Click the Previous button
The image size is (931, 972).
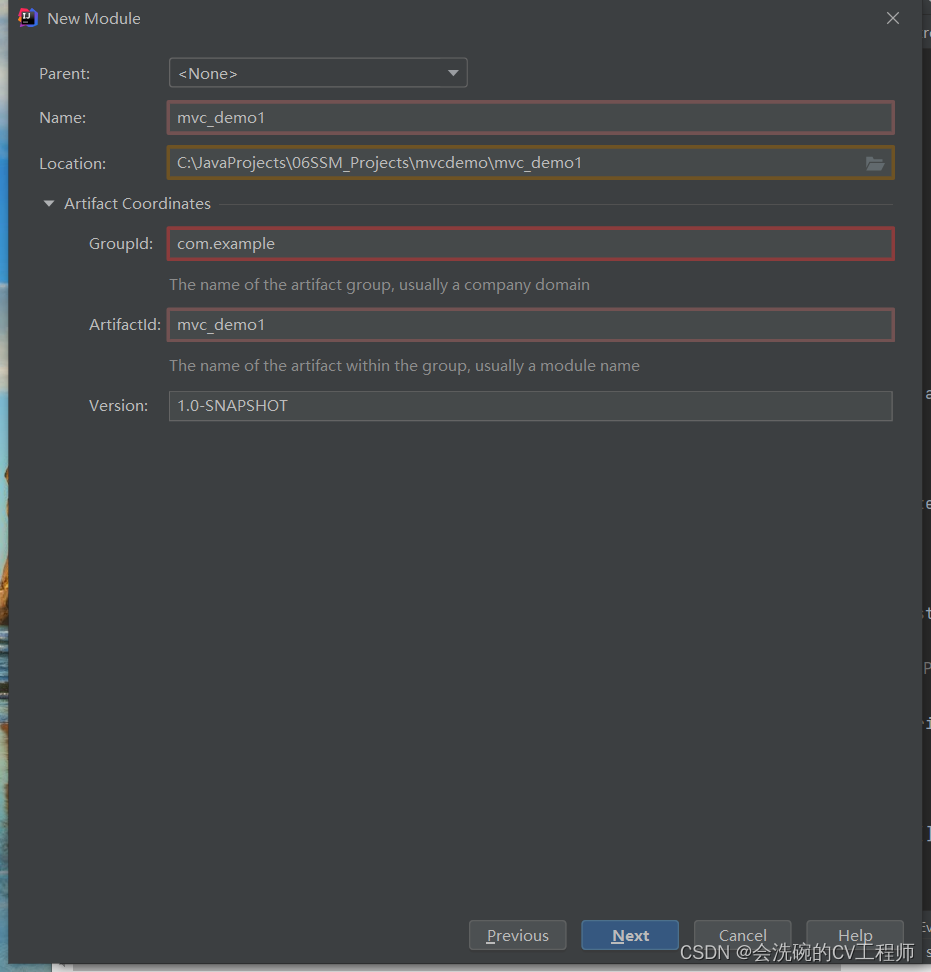click(518, 935)
